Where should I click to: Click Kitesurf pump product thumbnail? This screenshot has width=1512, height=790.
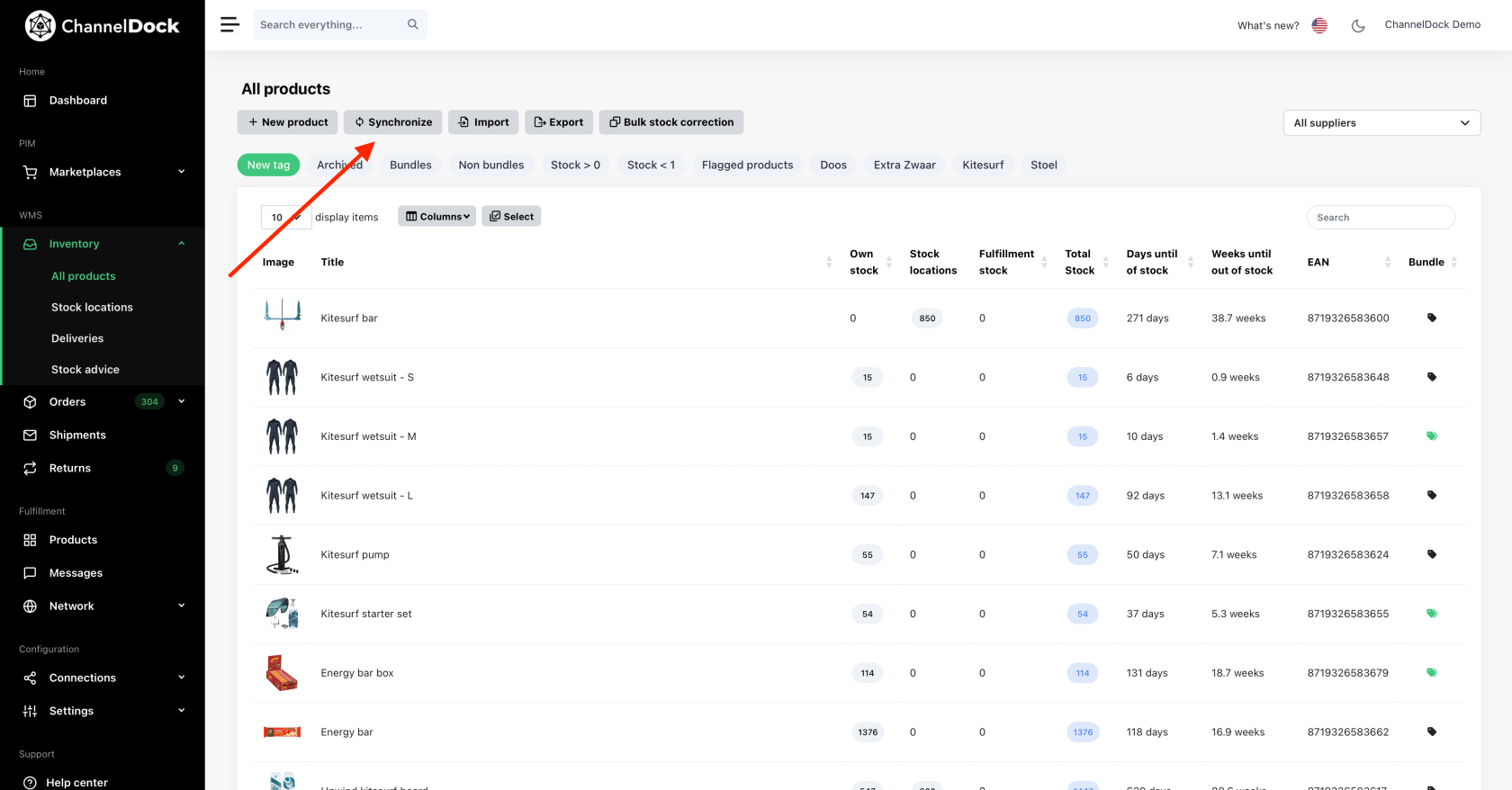click(283, 554)
